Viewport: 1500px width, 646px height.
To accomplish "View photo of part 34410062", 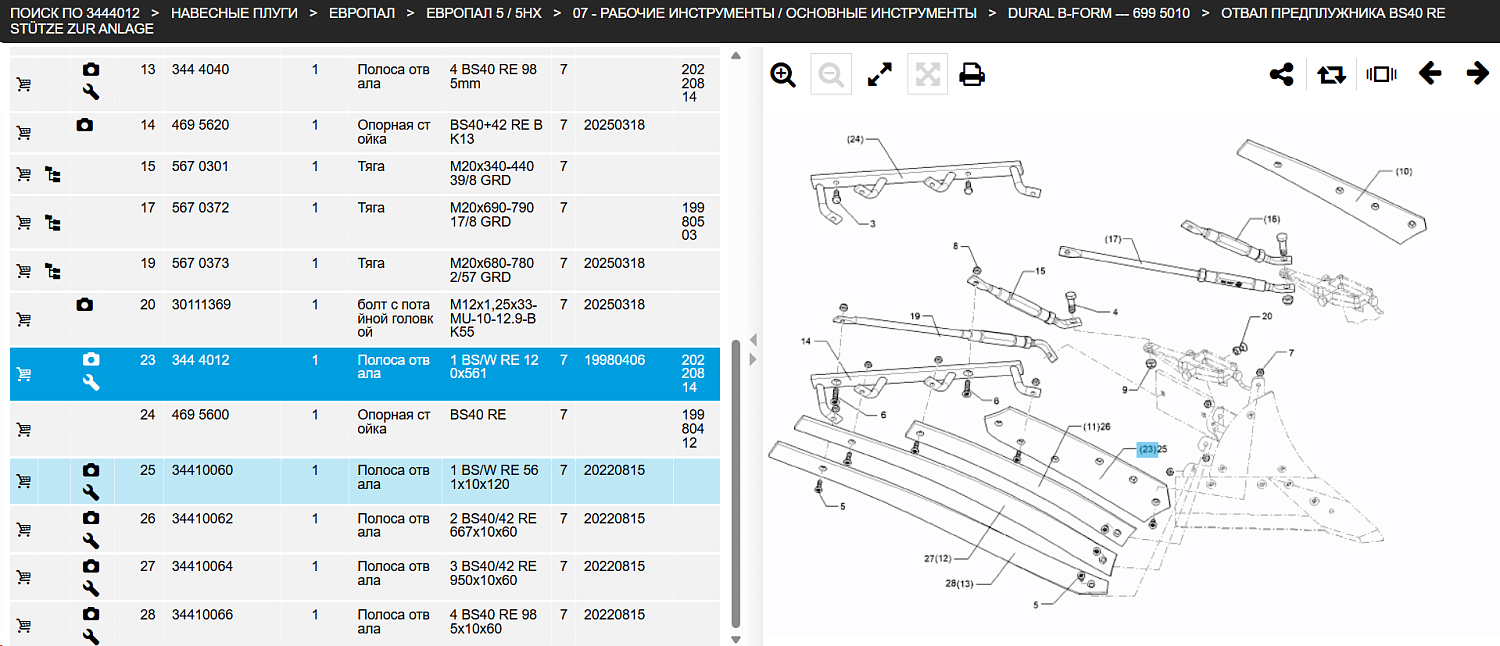I will pyautogui.click(x=91, y=518).
